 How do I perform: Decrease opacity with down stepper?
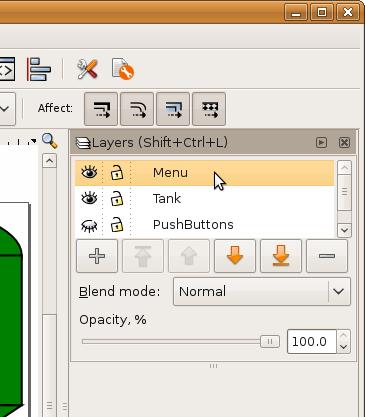click(x=344, y=347)
